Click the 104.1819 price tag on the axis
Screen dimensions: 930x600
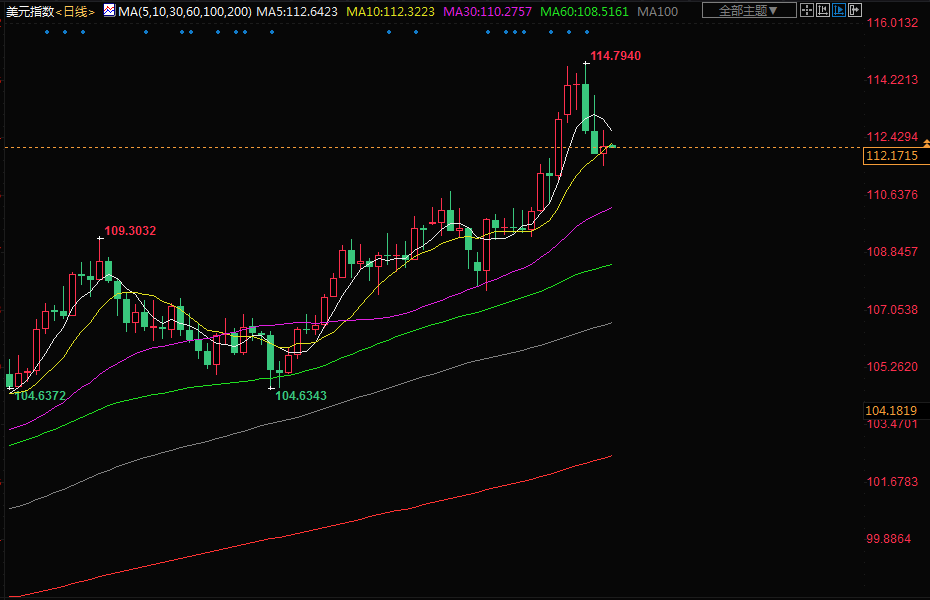[891, 411]
